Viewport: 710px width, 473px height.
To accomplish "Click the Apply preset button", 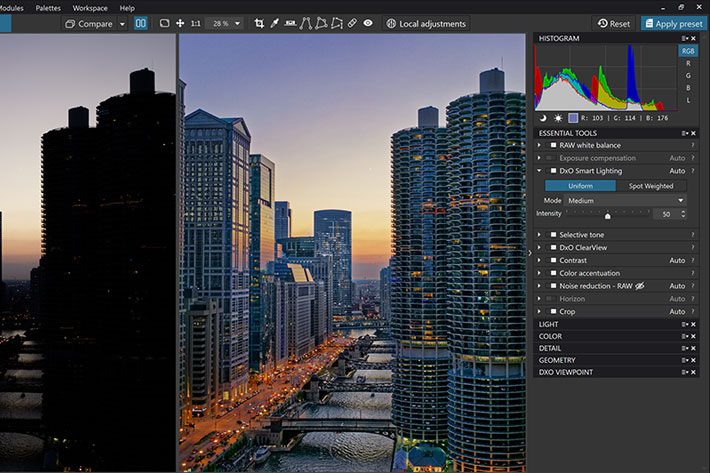I will 675,23.
